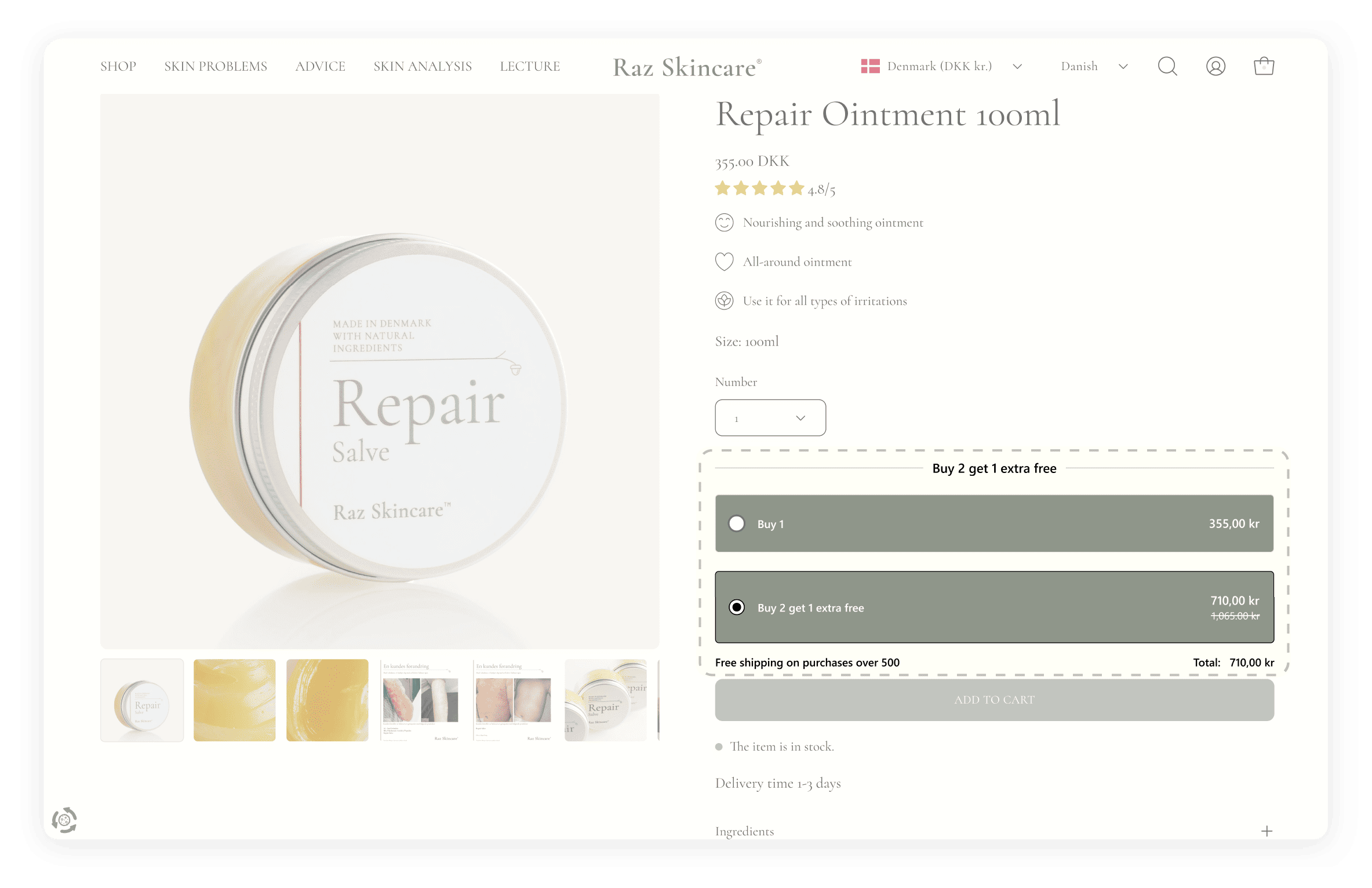Open the Denmark (DKK kr.) country dropdown
Image resolution: width=1372 pixels, height=888 pixels.
pos(941,66)
